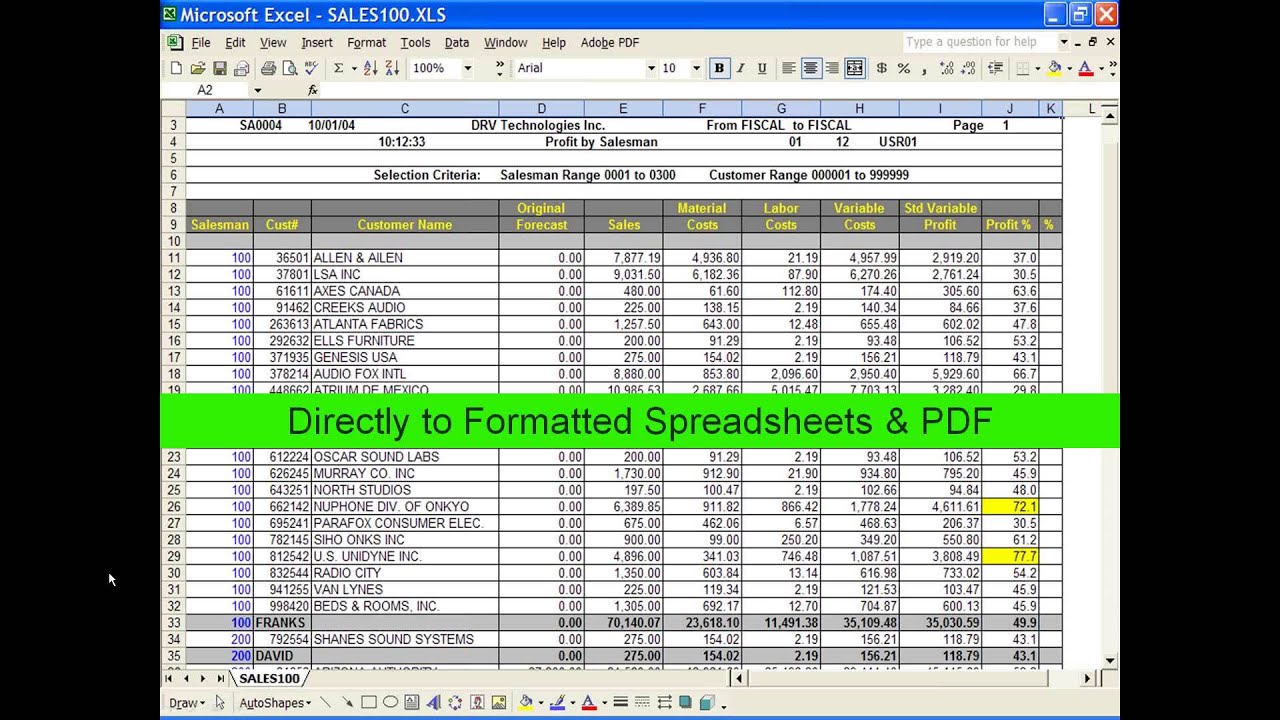
Task: Insert Clip Art from Drawing toolbar
Action: point(478,703)
